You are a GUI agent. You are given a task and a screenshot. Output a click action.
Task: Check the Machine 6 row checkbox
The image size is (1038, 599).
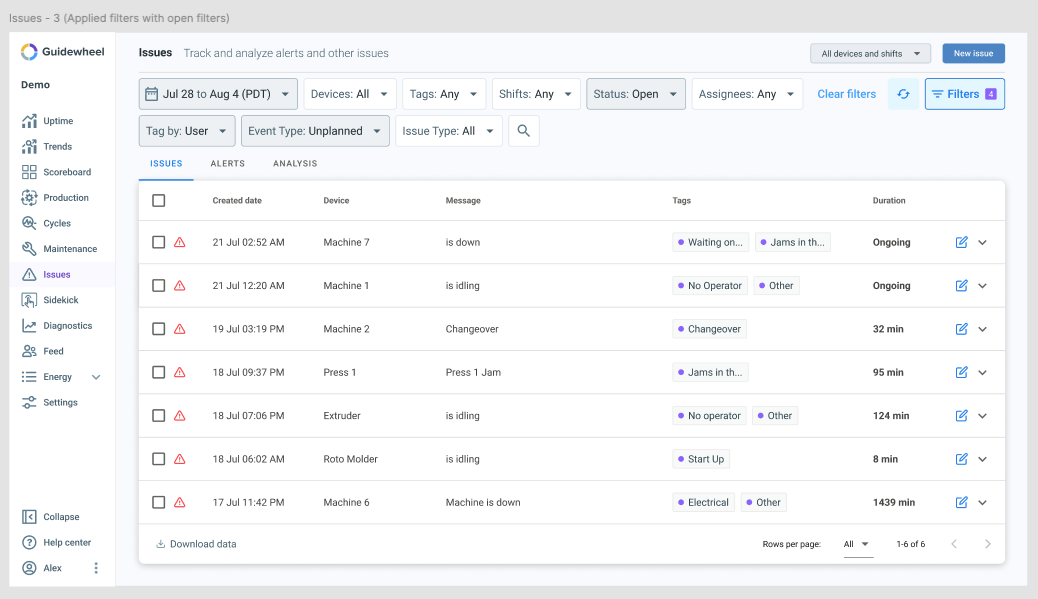click(159, 502)
